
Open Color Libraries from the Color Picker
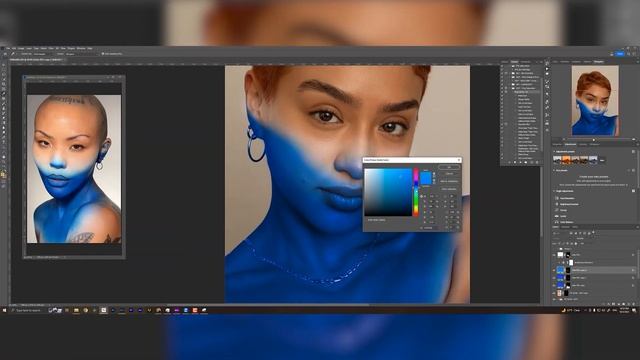pyautogui.click(x=449, y=189)
